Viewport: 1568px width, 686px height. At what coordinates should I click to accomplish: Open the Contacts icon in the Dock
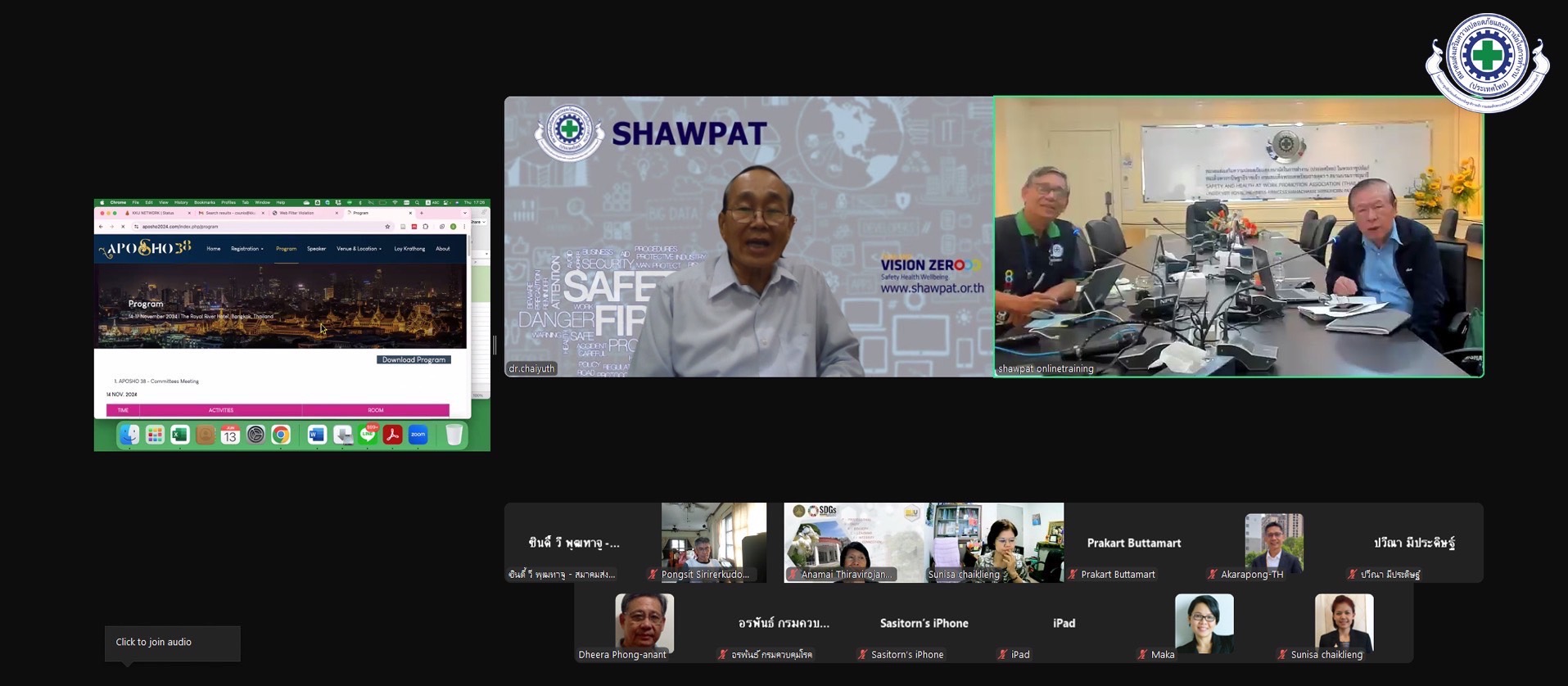pos(206,436)
